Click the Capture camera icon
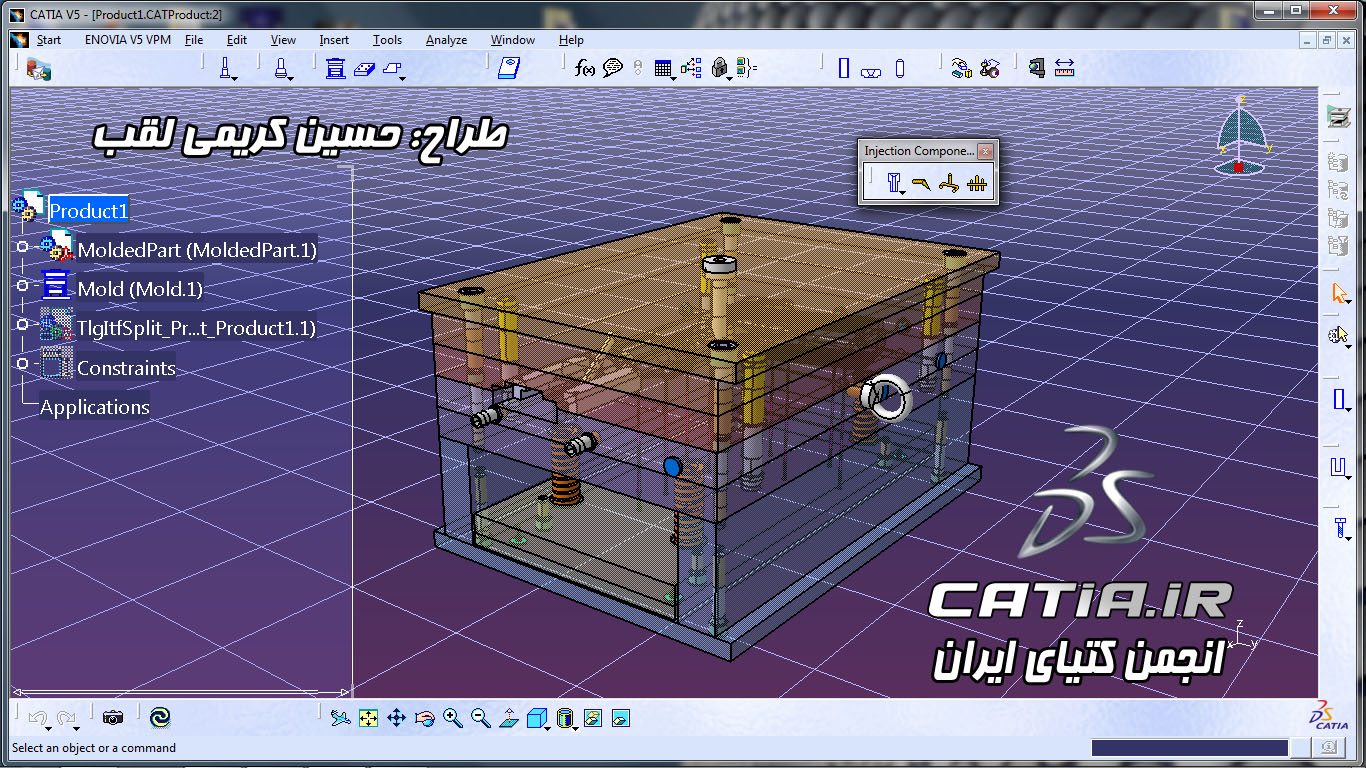This screenshot has width=1366, height=768. click(113, 717)
